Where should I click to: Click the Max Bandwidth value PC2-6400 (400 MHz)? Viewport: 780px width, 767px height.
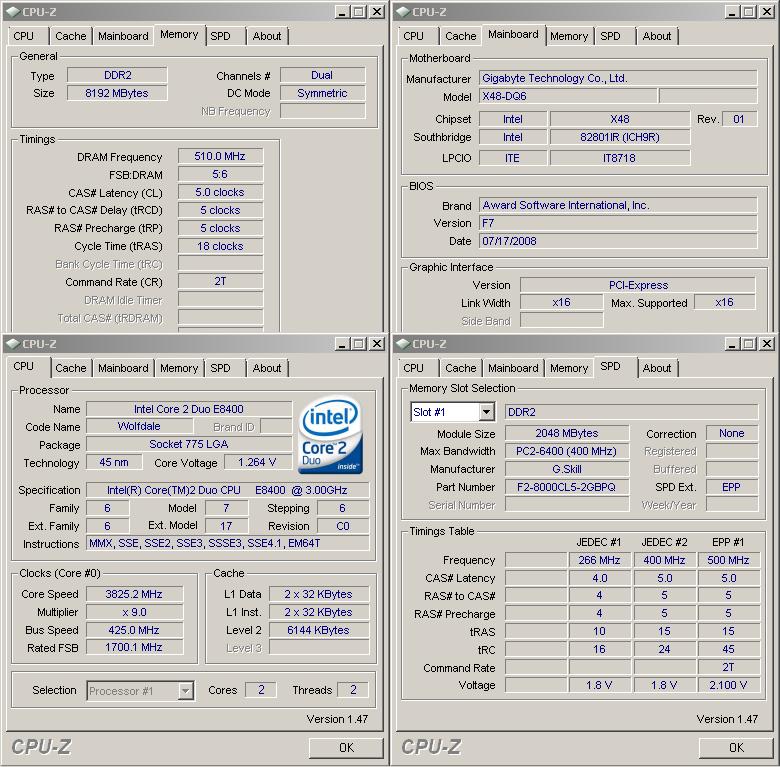pyautogui.click(x=567, y=451)
